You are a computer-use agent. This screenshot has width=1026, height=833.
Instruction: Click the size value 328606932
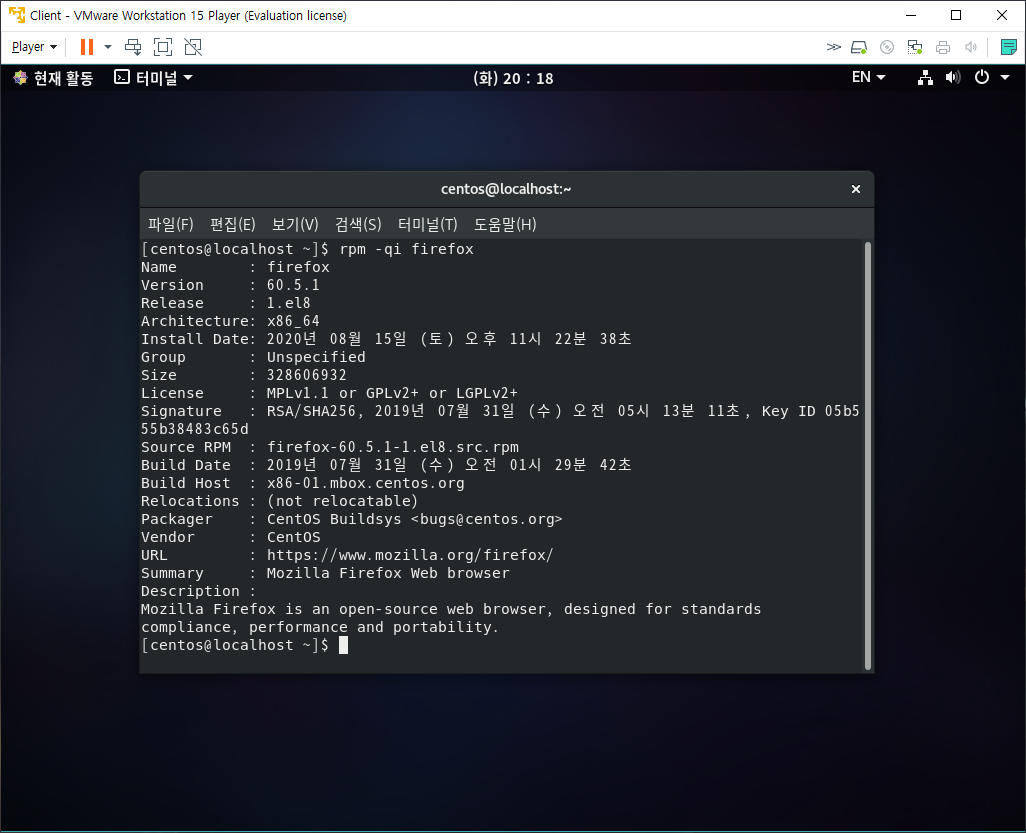(307, 375)
